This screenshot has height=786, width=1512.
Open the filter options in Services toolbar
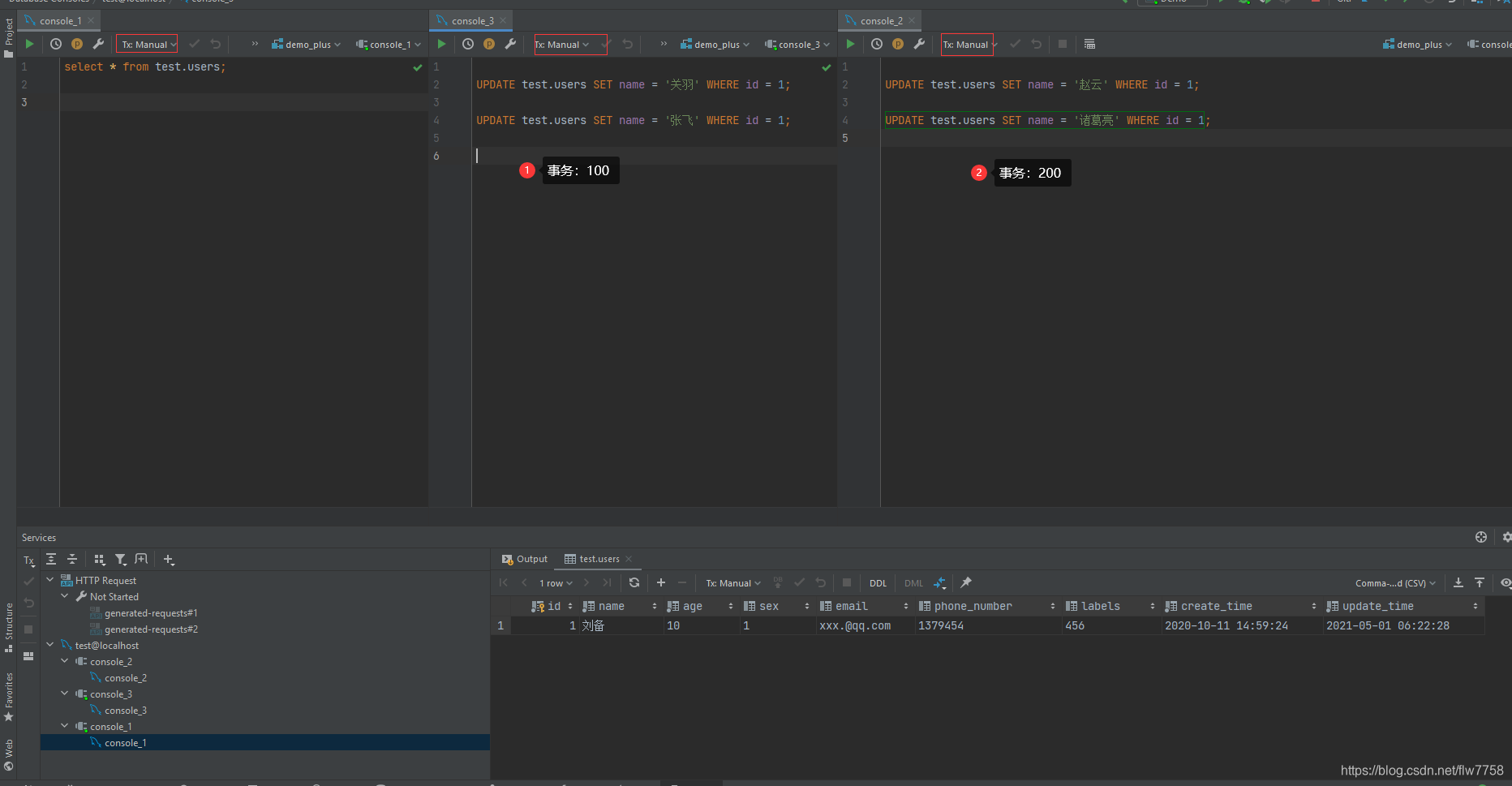pyautogui.click(x=120, y=559)
